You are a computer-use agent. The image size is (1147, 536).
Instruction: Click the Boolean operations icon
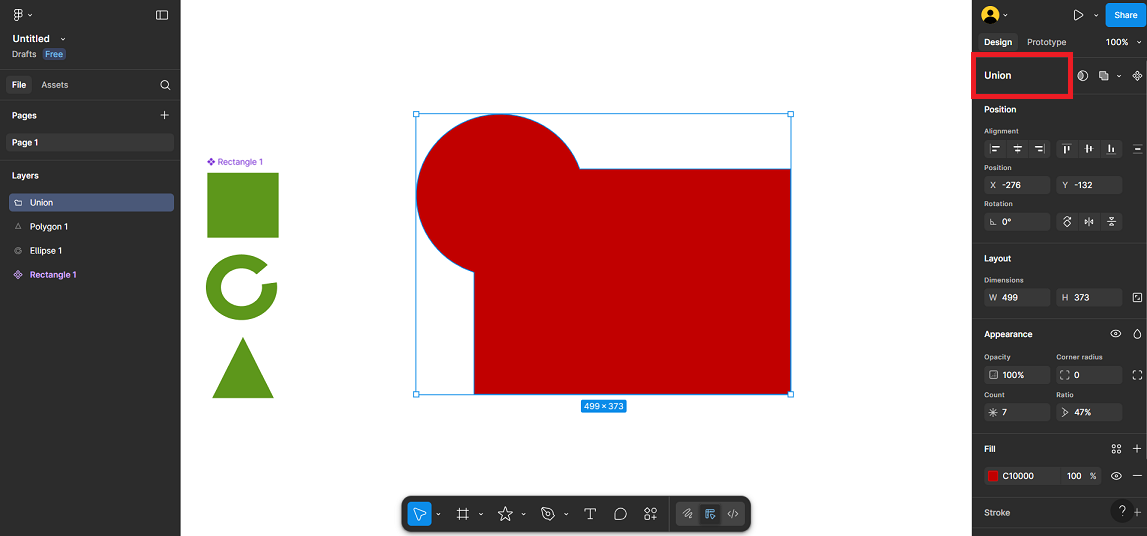1104,75
